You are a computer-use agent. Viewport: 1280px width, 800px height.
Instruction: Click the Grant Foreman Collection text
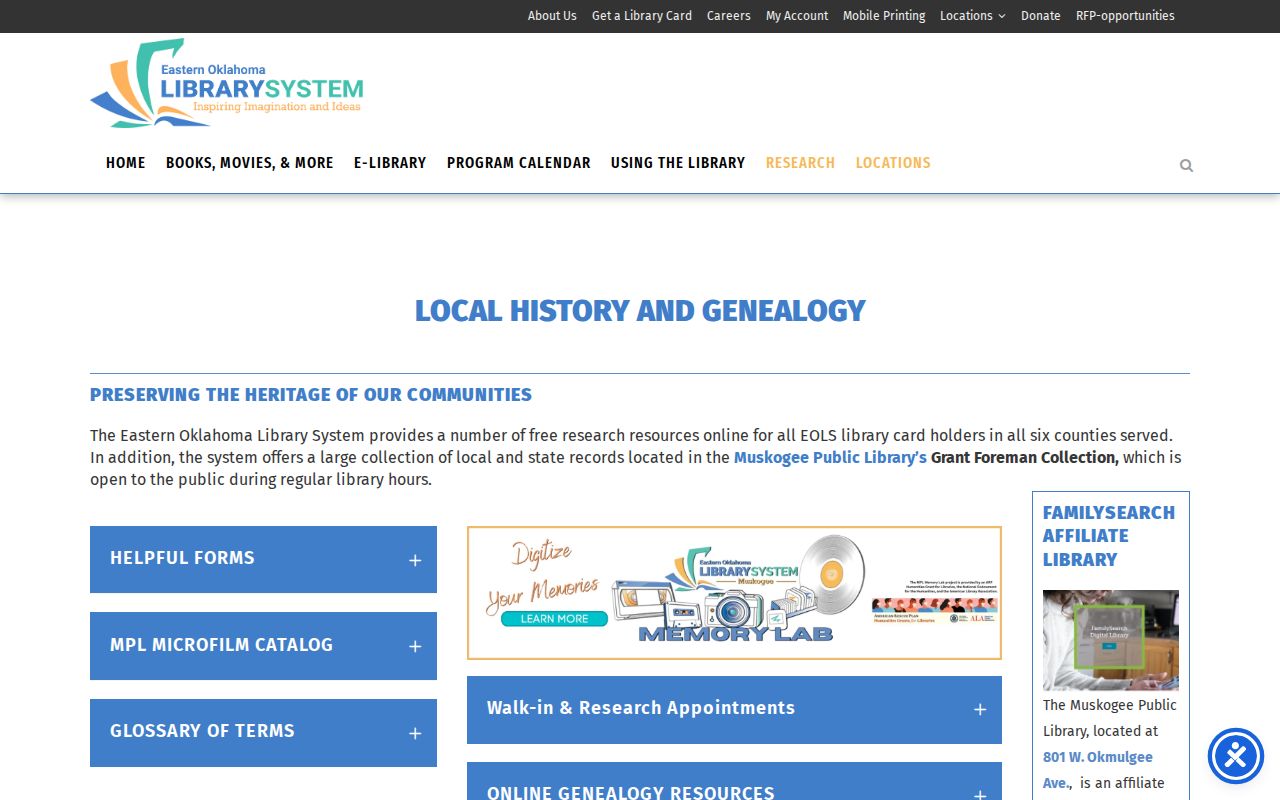coord(1024,457)
